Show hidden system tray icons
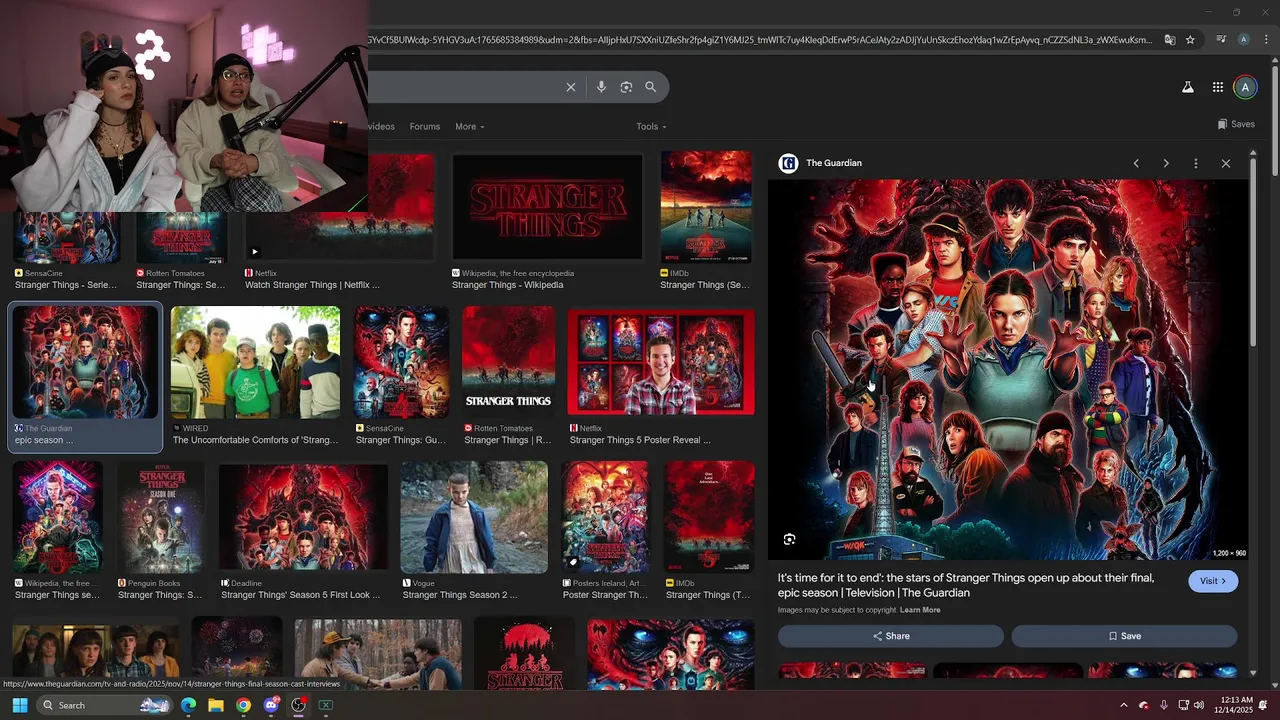 1123,705
